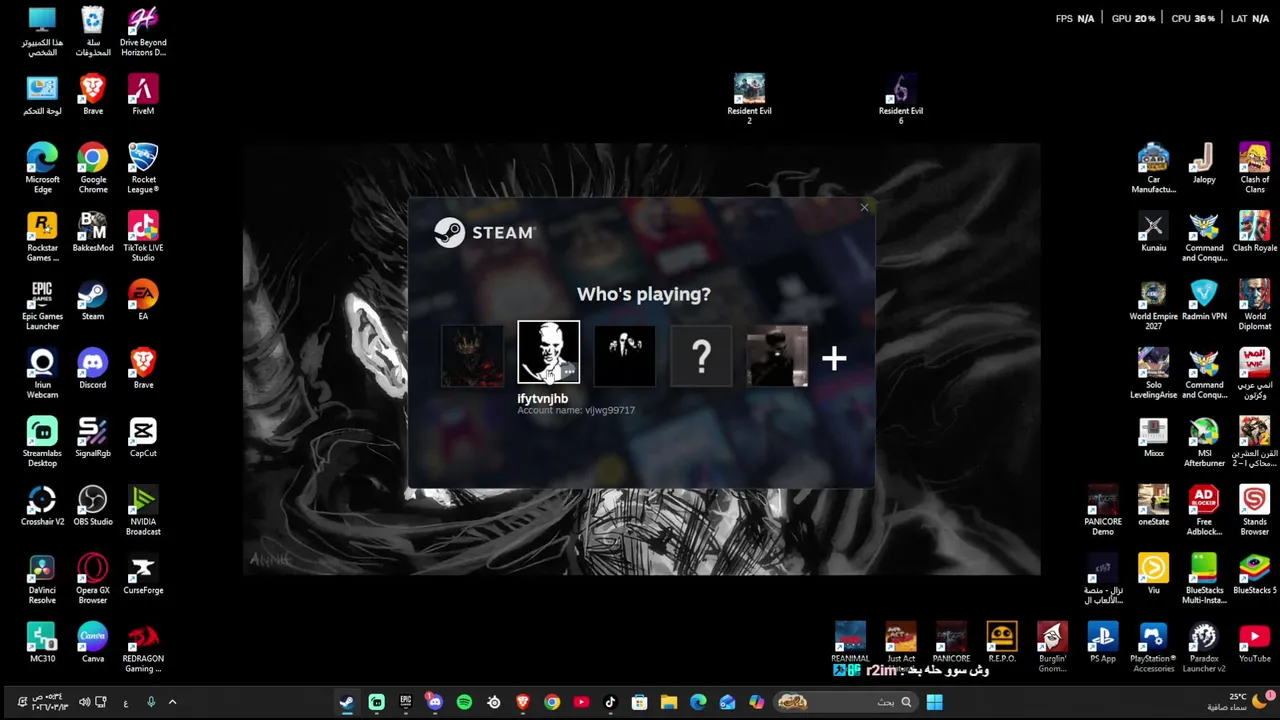Open Free Adblocker desktop shortcut
Viewport: 1280px width, 720px height.
1204,510
